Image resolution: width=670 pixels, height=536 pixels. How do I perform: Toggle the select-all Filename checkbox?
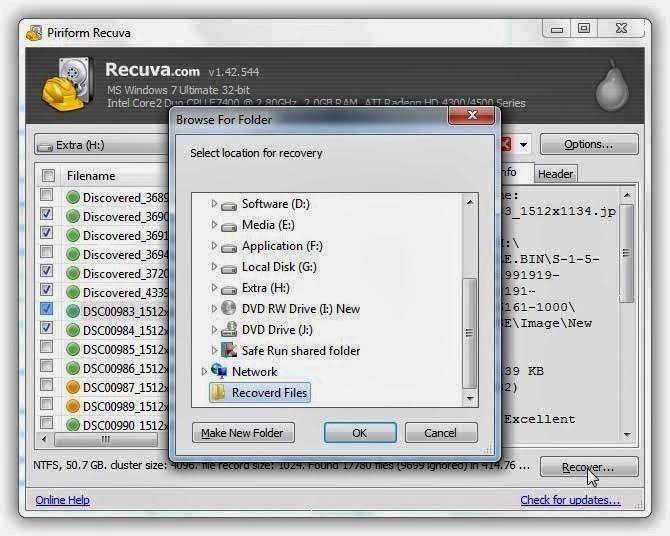(48, 175)
